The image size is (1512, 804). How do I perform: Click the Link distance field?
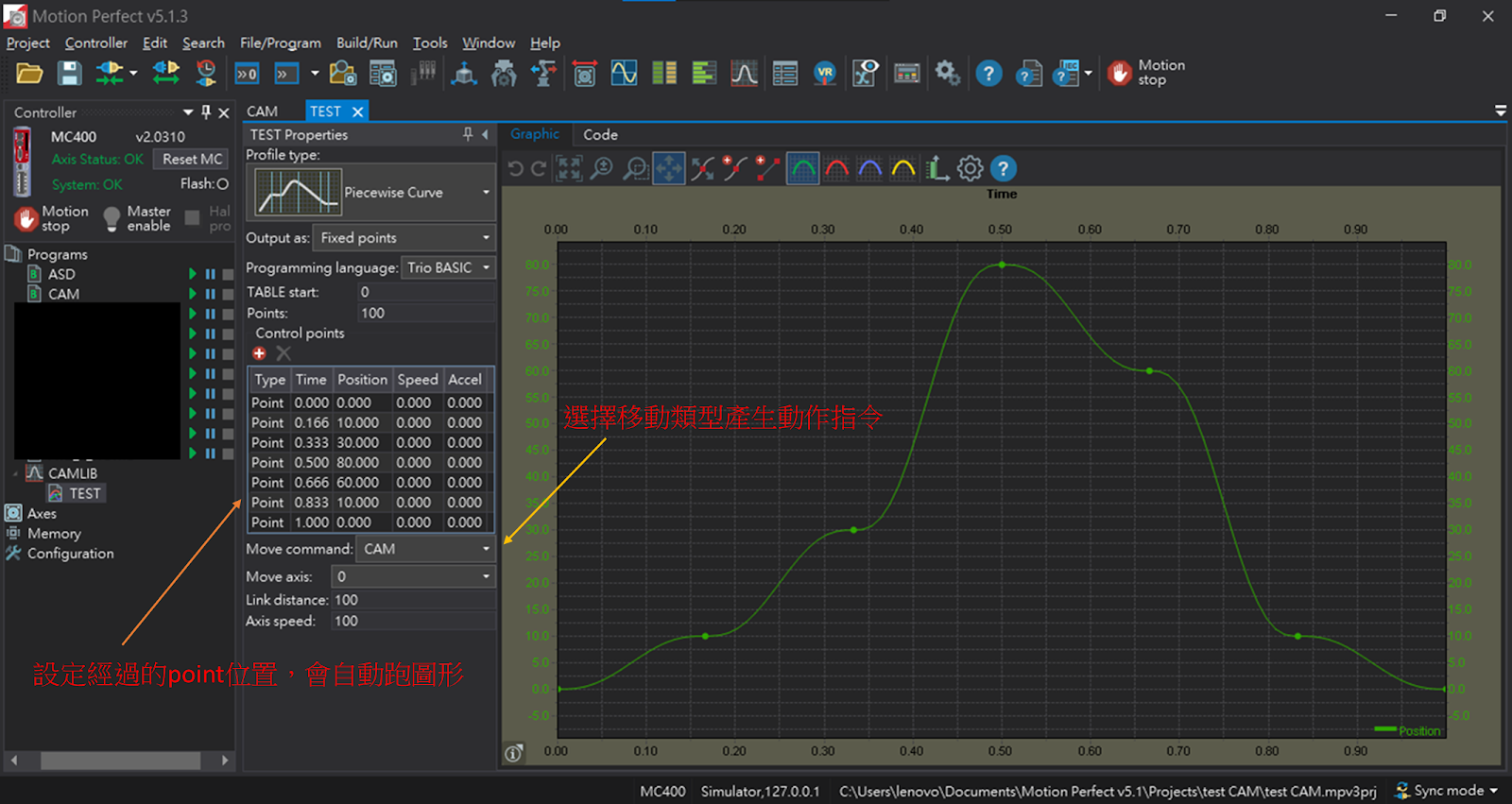point(413,600)
